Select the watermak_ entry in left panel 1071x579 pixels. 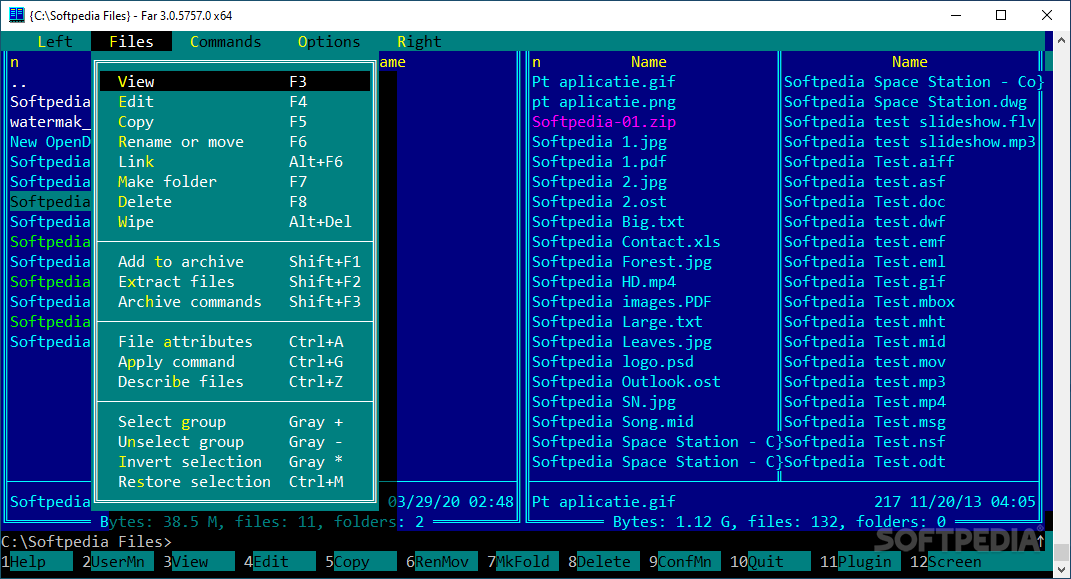tap(50, 122)
